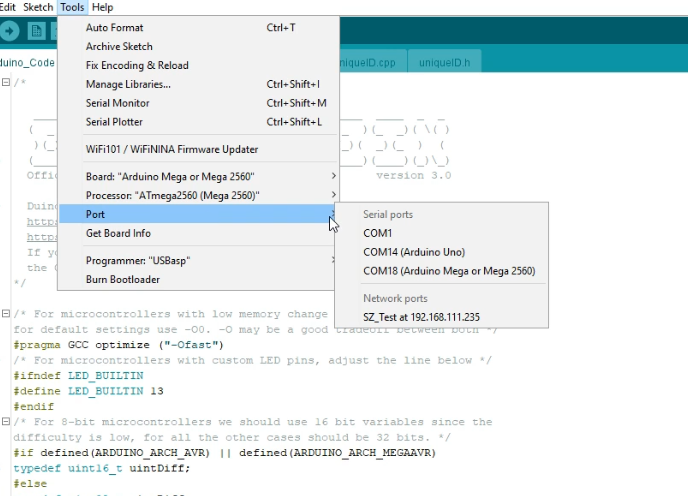
Task: Click the #define LED_BUILTIN 13 line
Action: [88, 391]
